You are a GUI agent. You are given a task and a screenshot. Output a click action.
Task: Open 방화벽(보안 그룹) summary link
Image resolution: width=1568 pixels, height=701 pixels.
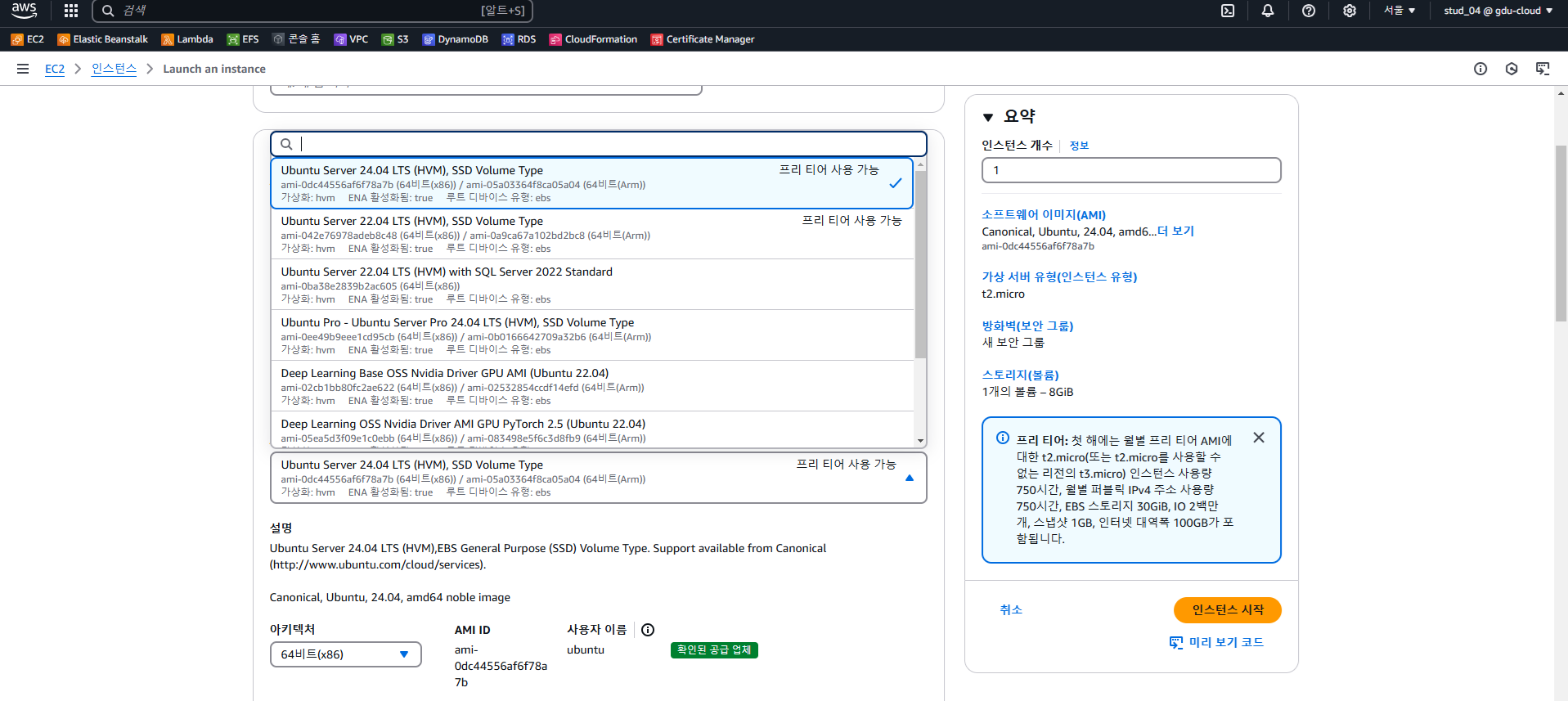click(x=1027, y=326)
